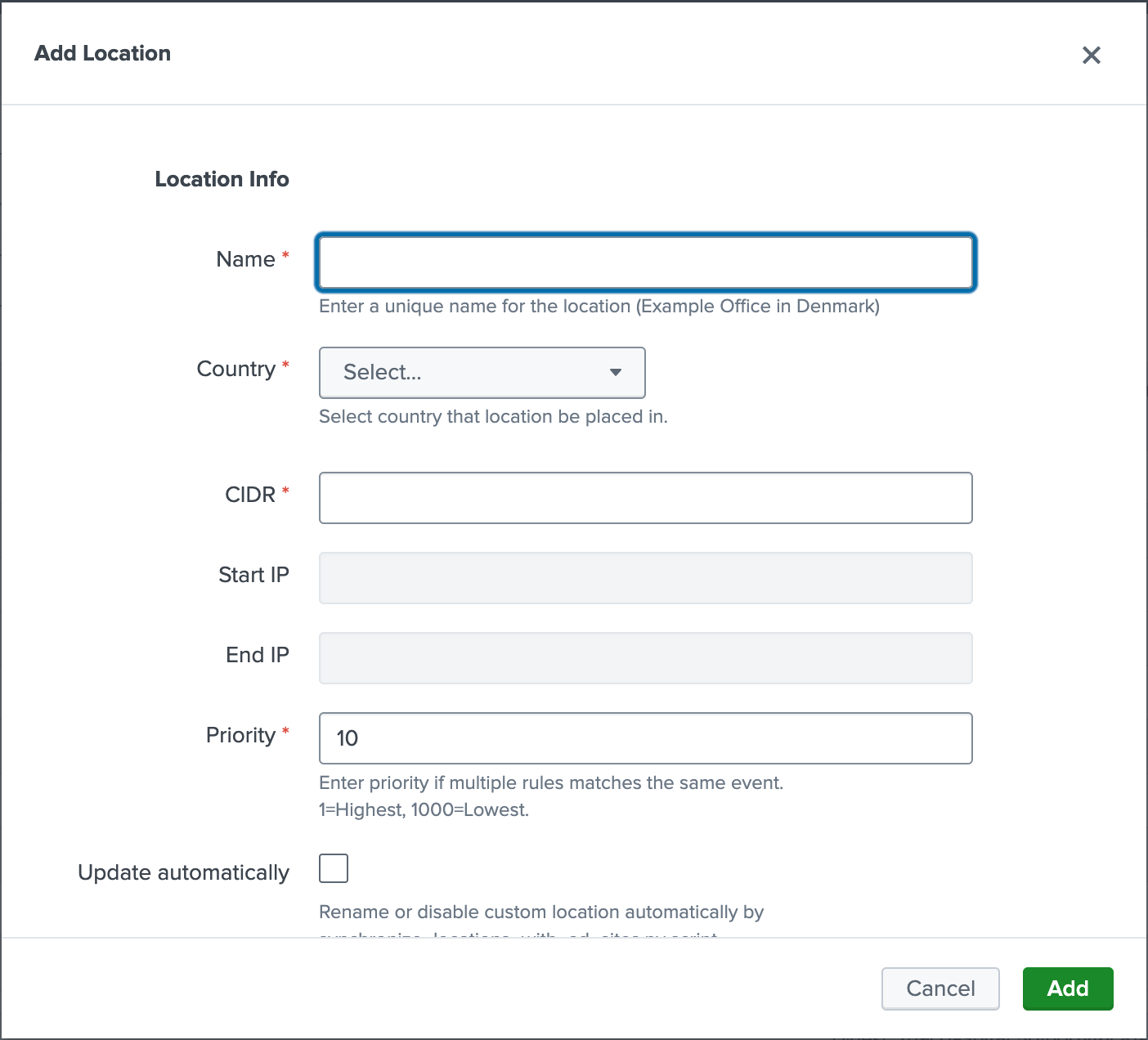Click the greyed-out End IP field
Image resolution: width=1148 pixels, height=1040 pixels.
click(x=645, y=658)
